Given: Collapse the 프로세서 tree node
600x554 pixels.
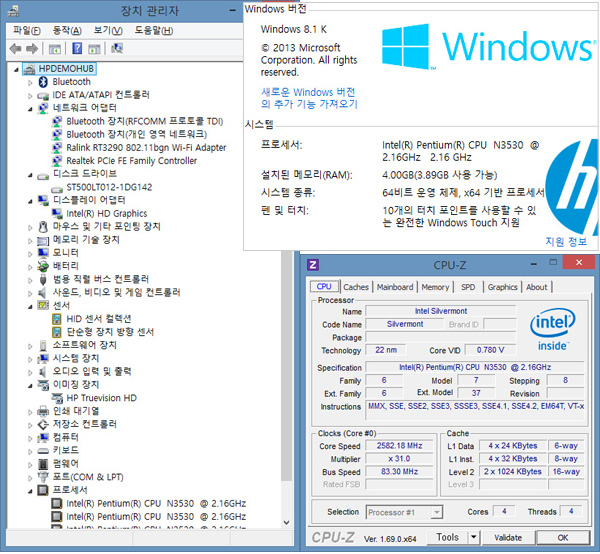Looking at the screenshot, I should (x=30, y=490).
